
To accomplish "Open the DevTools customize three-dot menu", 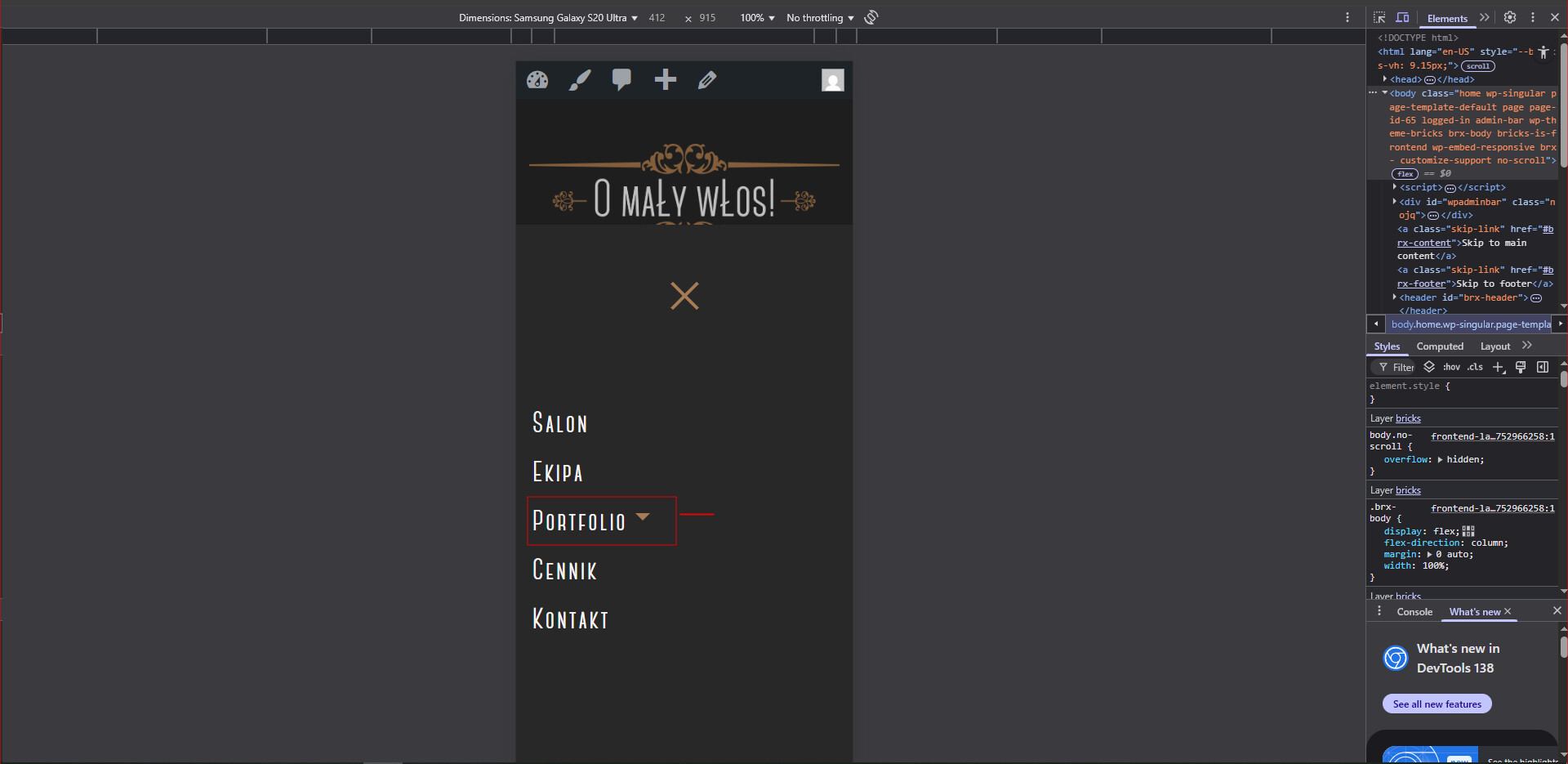I will tap(1533, 17).
